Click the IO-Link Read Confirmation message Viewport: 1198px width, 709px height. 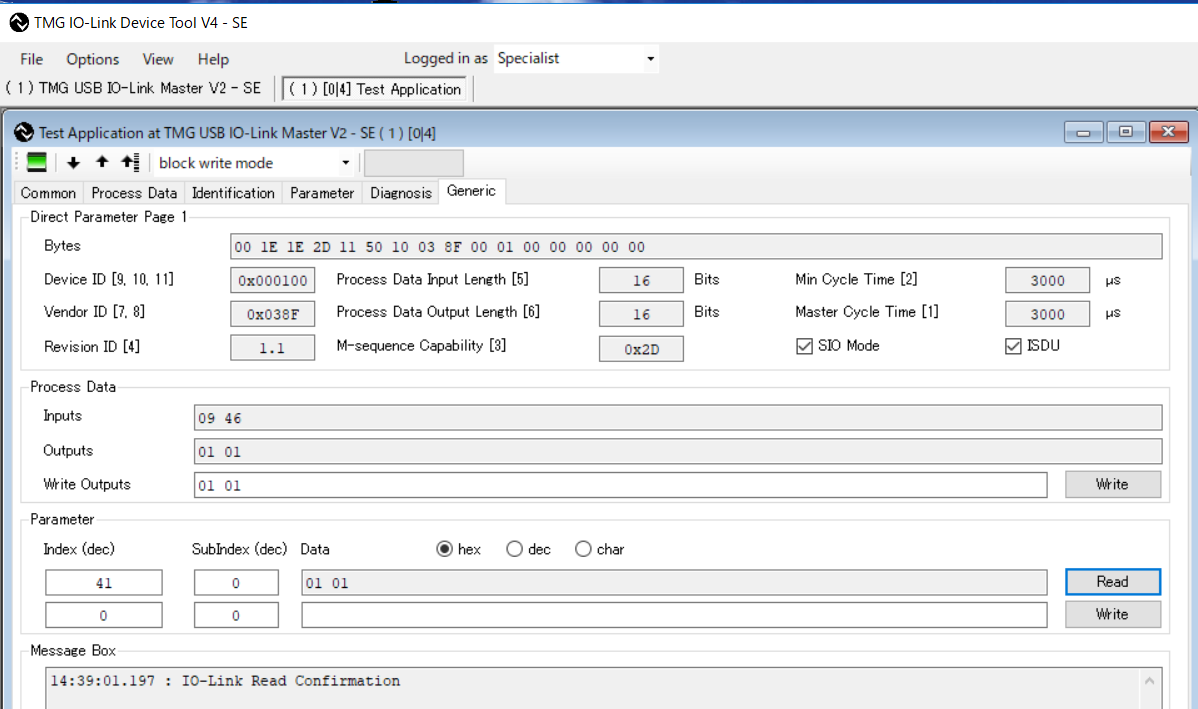[225, 681]
